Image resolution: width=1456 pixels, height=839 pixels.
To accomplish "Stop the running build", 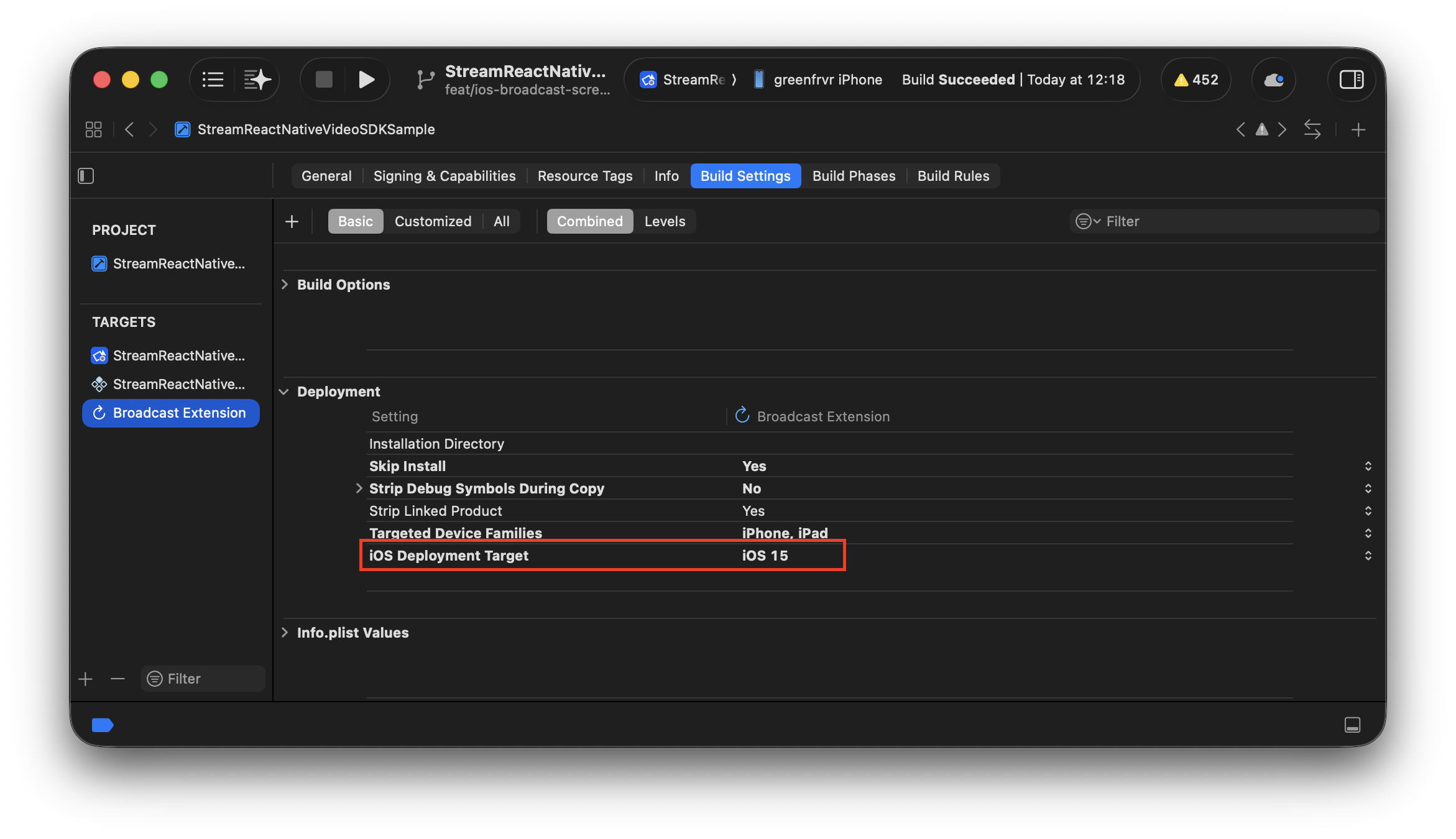I will click(x=324, y=80).
